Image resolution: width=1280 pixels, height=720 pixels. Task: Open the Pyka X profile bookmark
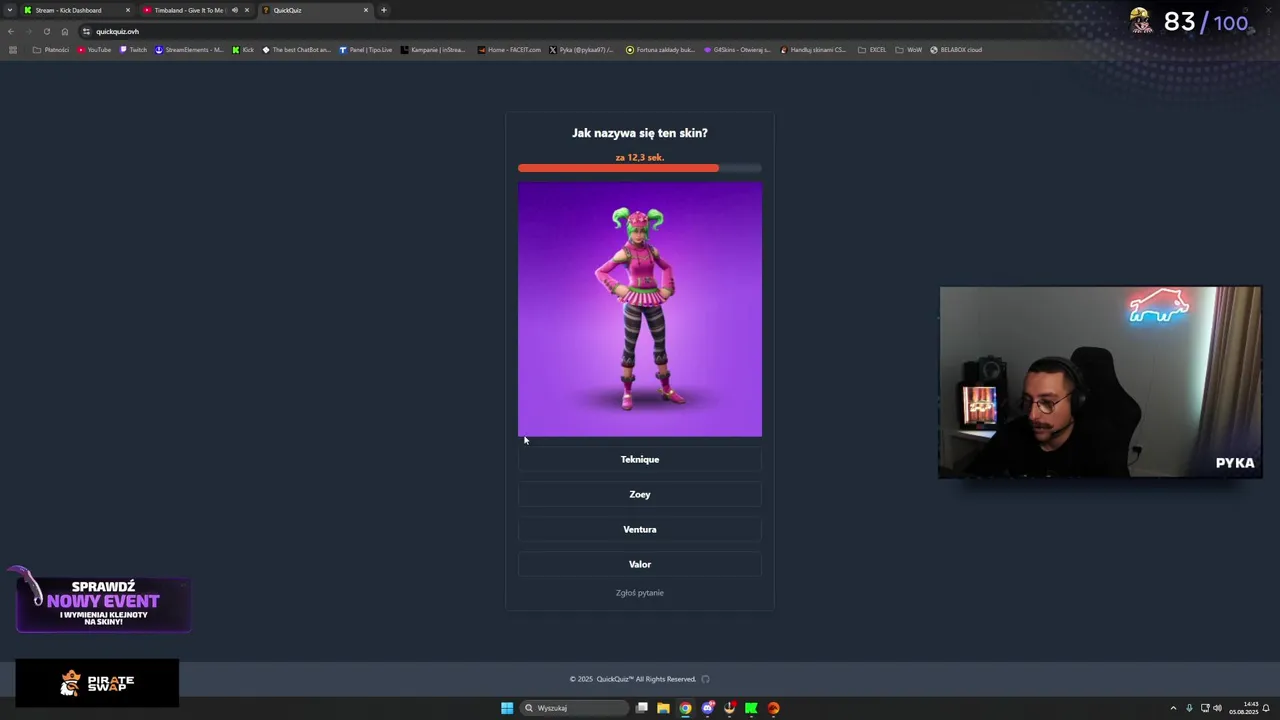582,50
